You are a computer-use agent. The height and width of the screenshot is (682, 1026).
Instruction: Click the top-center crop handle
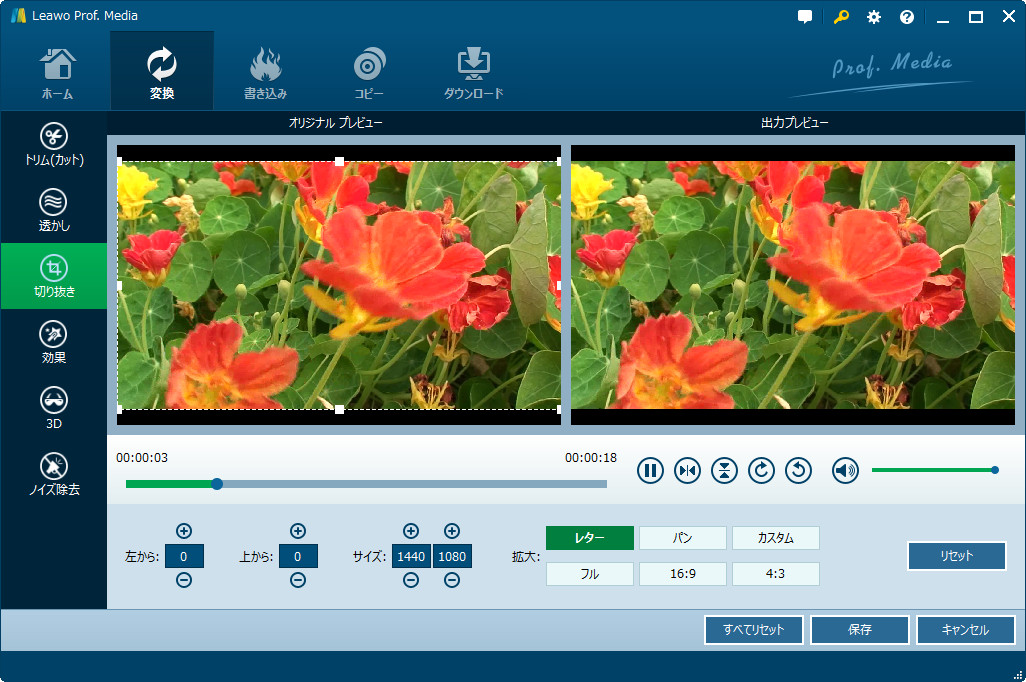coord(339,161)
